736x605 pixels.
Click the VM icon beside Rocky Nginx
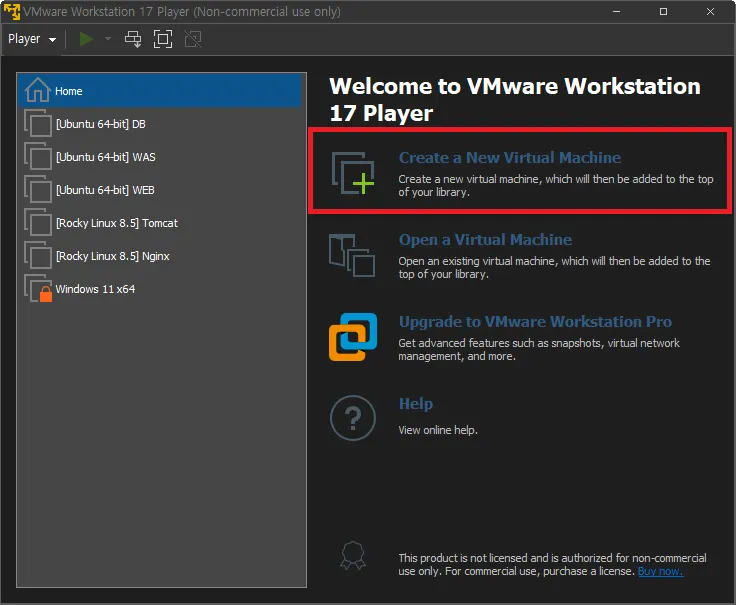click(38, 255)
